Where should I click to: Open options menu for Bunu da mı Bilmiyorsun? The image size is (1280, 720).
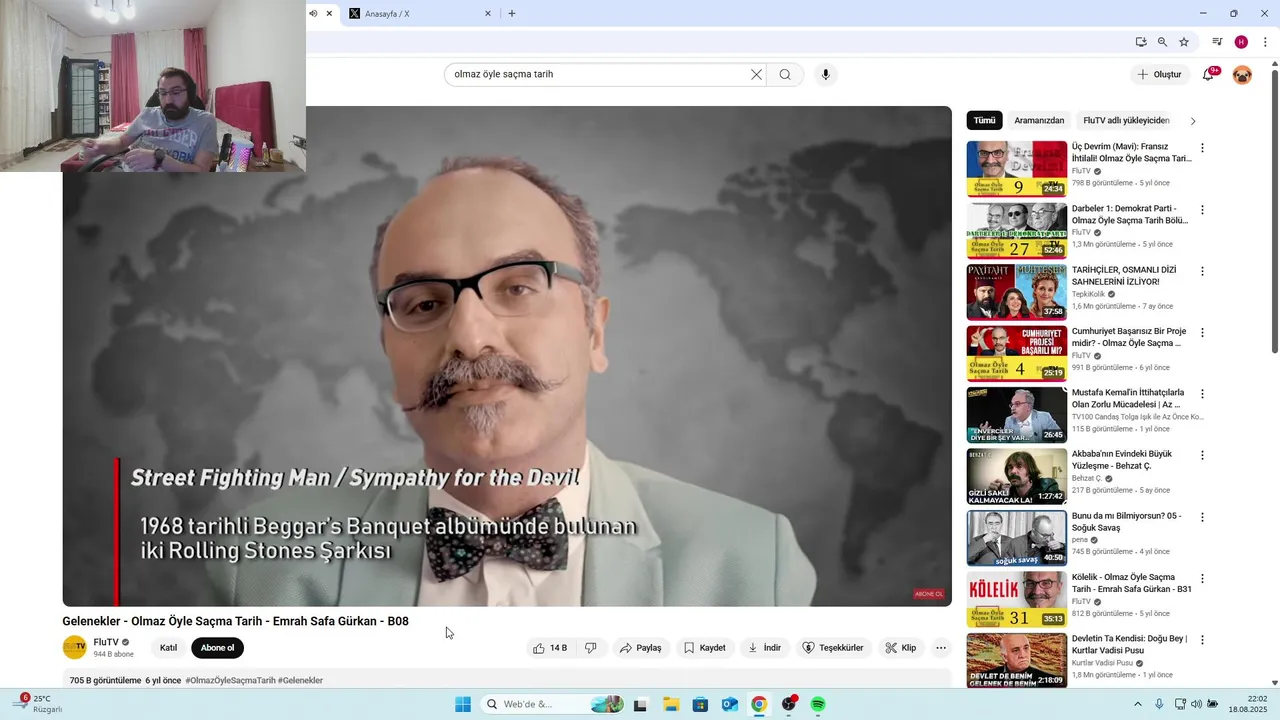pos(1202,517)
